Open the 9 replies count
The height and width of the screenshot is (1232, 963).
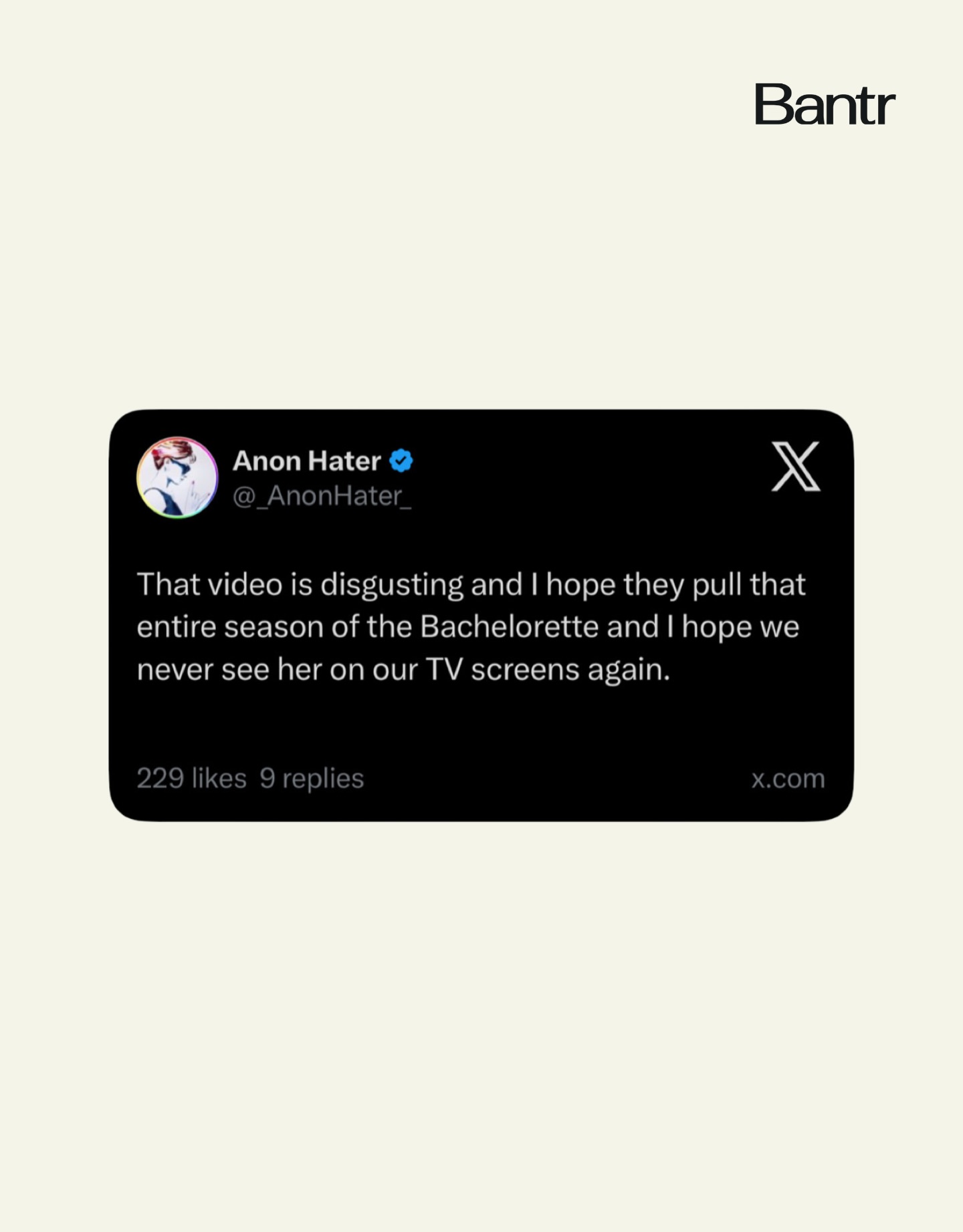pos(312,778)
